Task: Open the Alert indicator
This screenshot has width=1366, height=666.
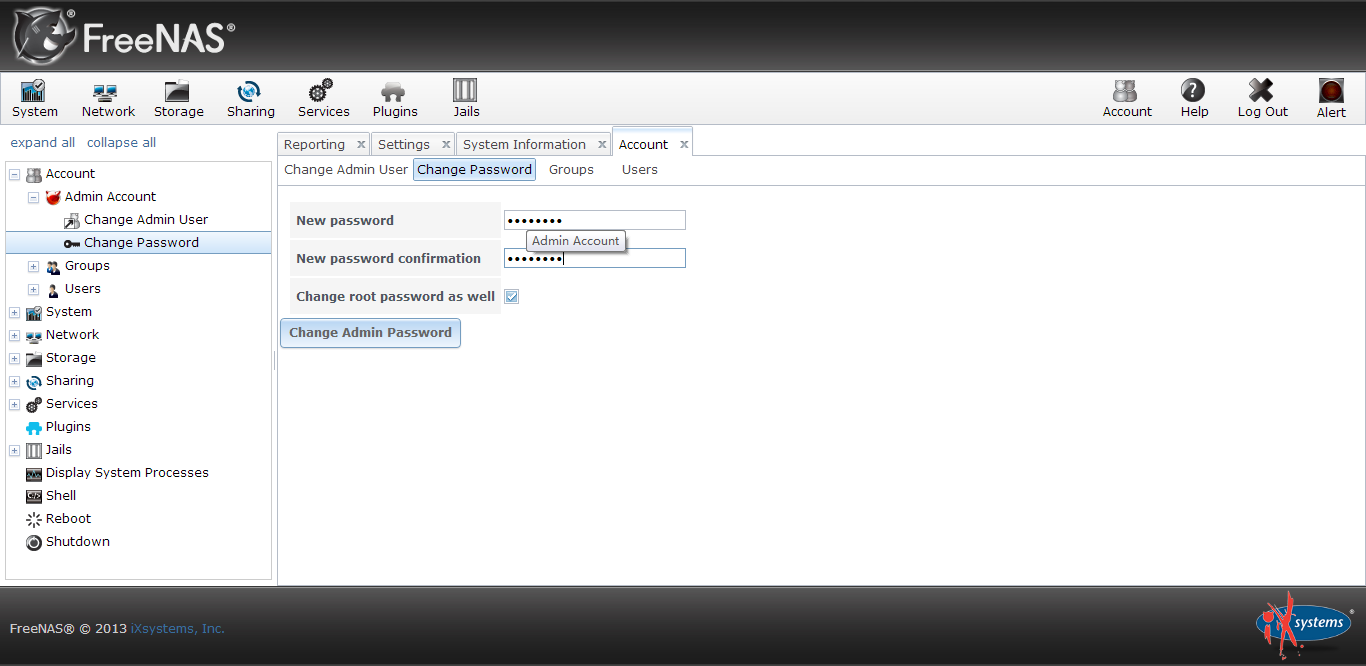Action: (1331, 99)
